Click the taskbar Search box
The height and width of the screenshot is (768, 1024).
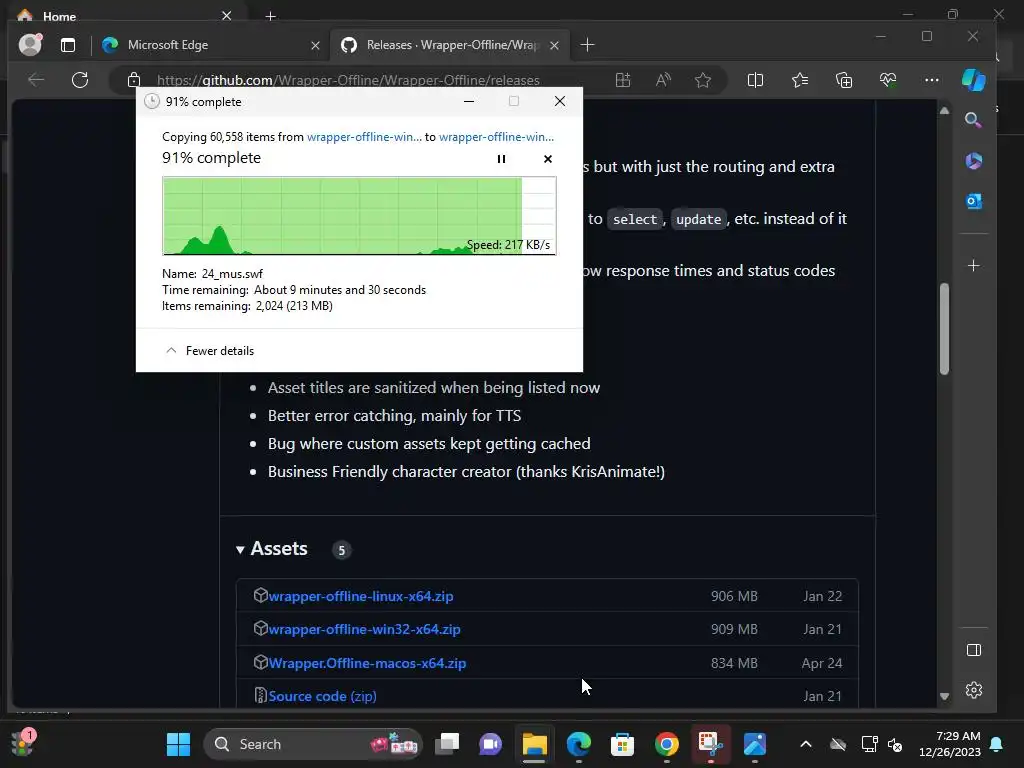[313, 744]
